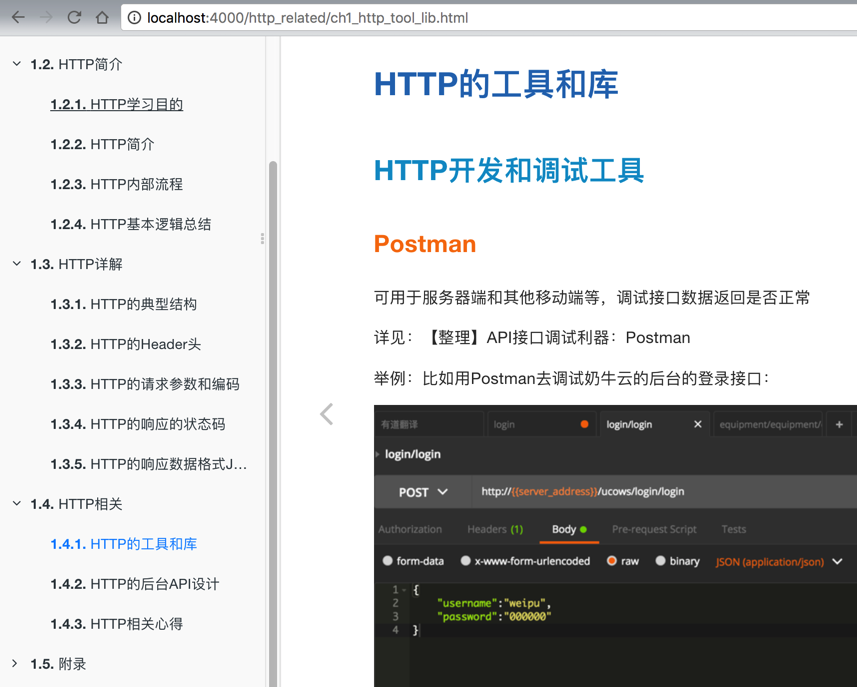Select active 1.4.1. HTTP的工具和库 entry

point(124,544)
